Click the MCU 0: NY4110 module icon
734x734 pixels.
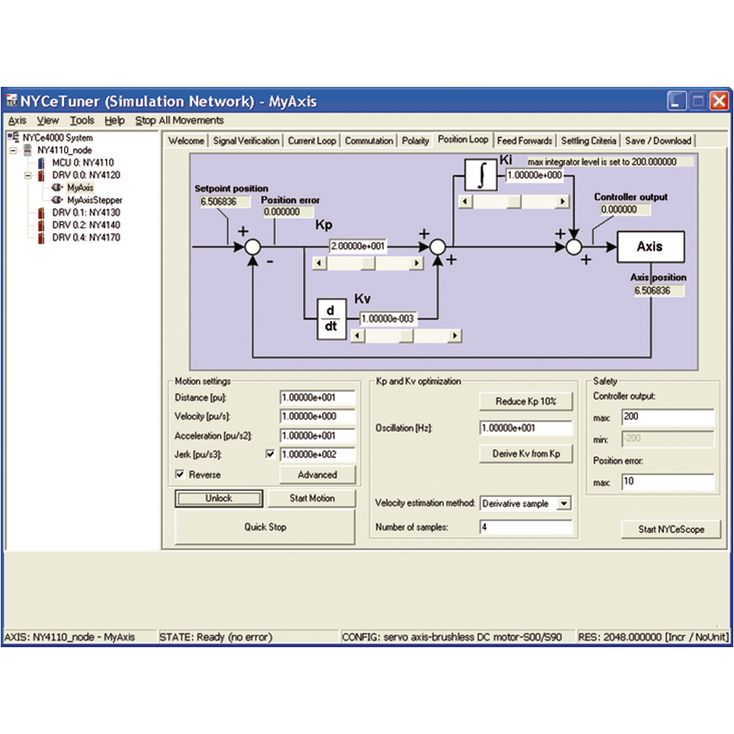tap(42, 163)
